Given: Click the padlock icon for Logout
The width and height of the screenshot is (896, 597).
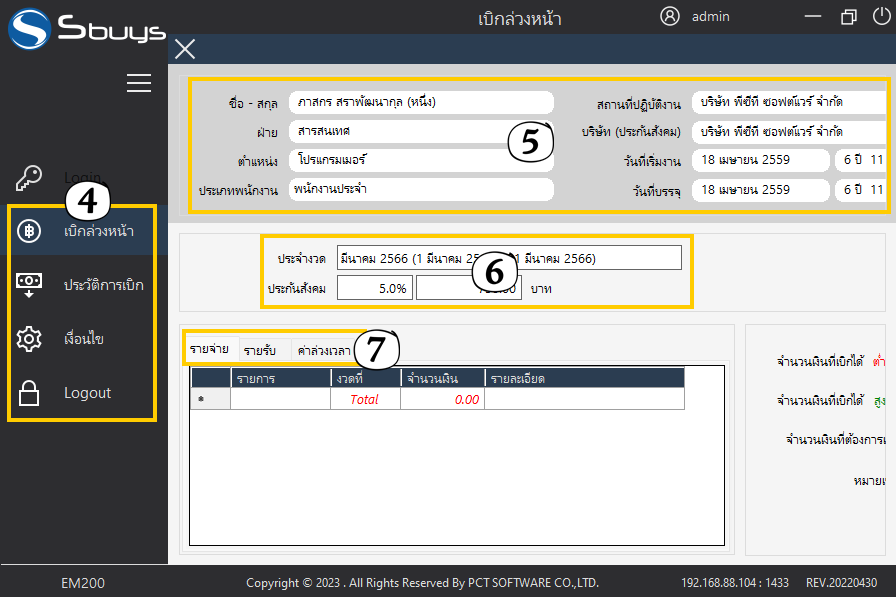Looking at the screenshot, I should (x=30, y=393).
